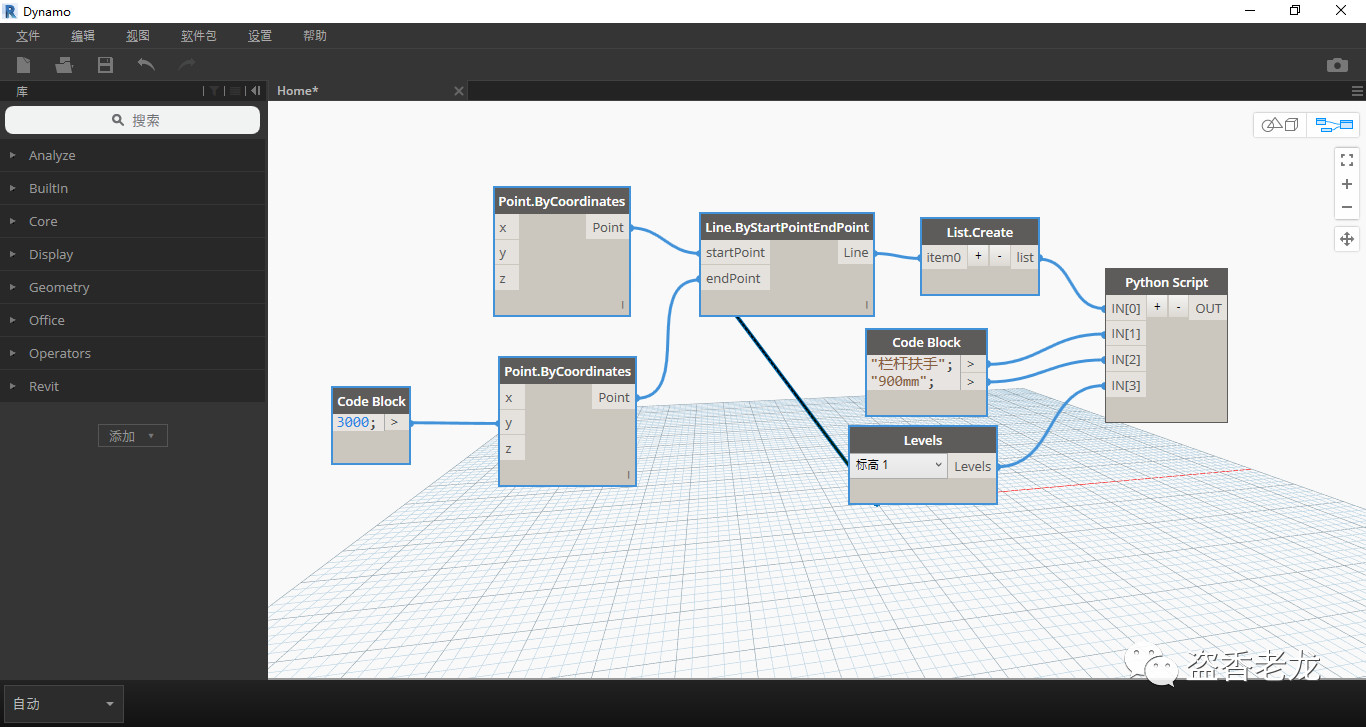The height and width of the screenshot is (727, 1366).
Task: Switch to 3D geometry background preview
Action: click(1280, 125)
